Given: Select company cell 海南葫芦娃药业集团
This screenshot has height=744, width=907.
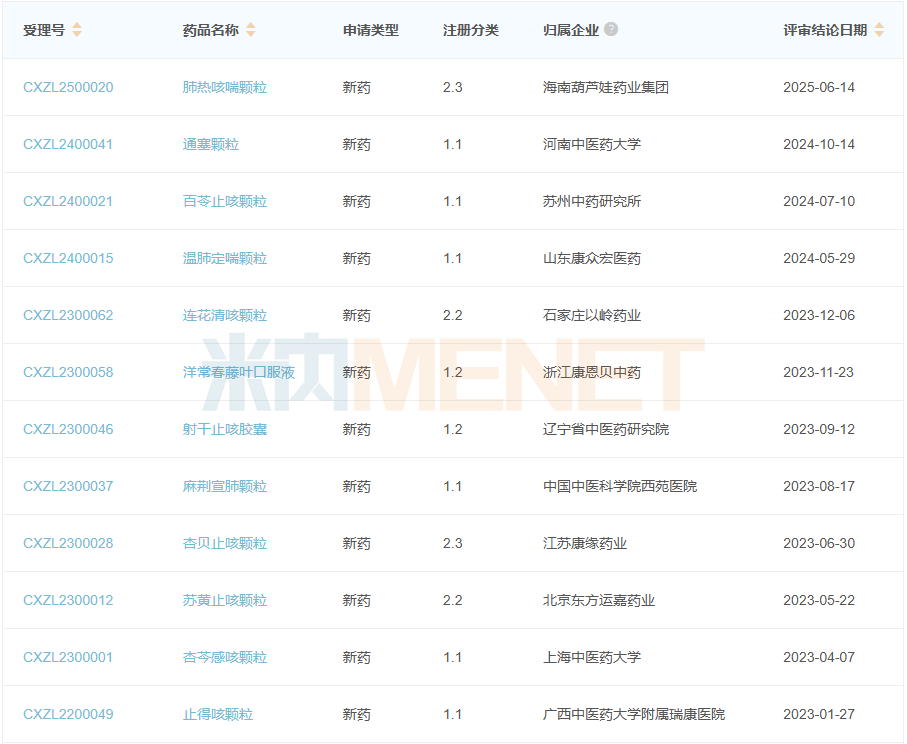Looking at the screenshot, I should tap(606, 87).
